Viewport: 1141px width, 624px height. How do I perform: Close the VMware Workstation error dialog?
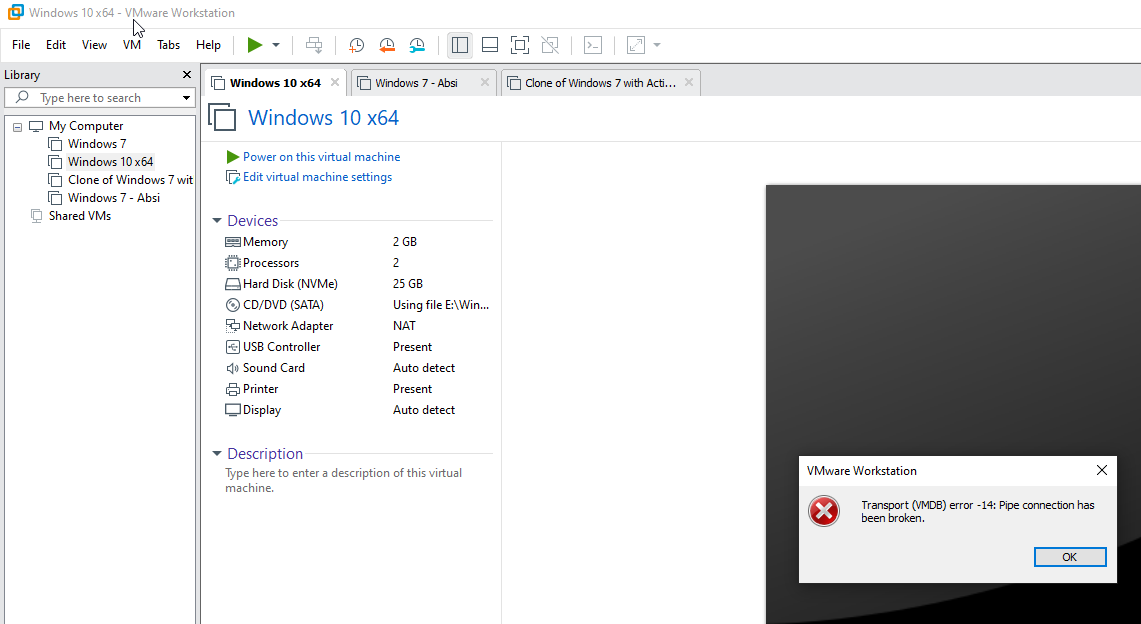pos(1102,471)
